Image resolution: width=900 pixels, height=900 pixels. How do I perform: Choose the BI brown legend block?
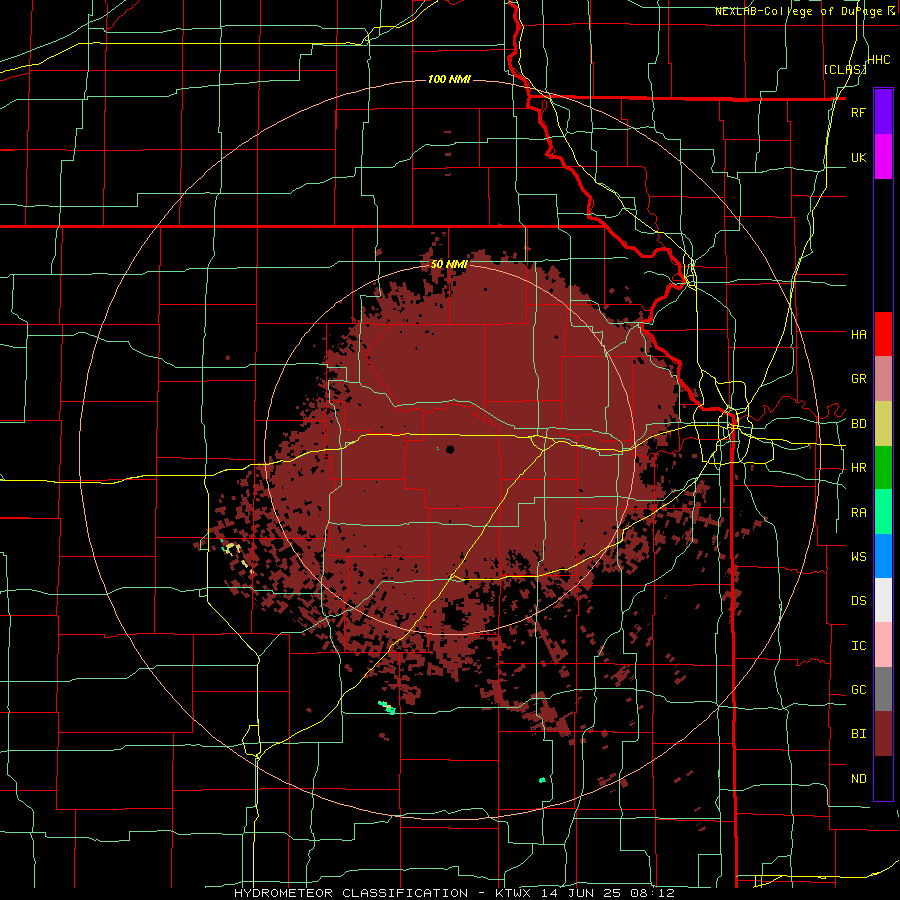click(x=883, y=734)
